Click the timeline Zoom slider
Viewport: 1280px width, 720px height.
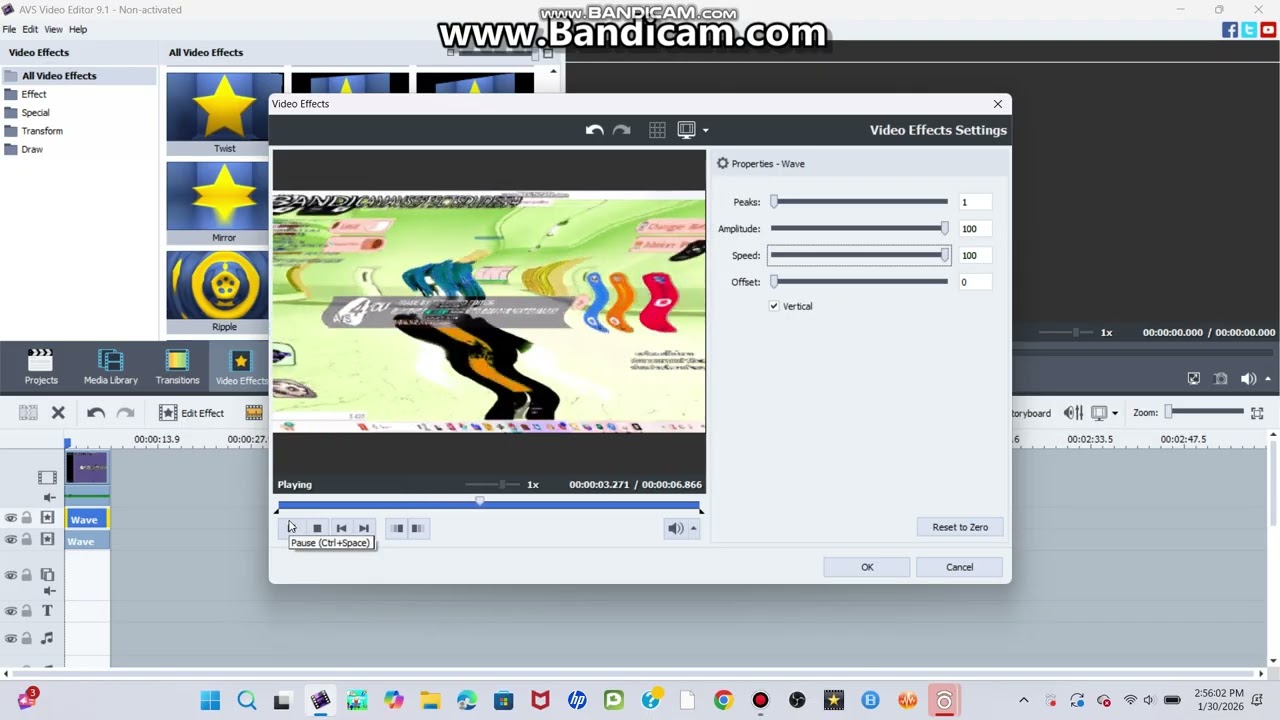tap(1205, 412)
